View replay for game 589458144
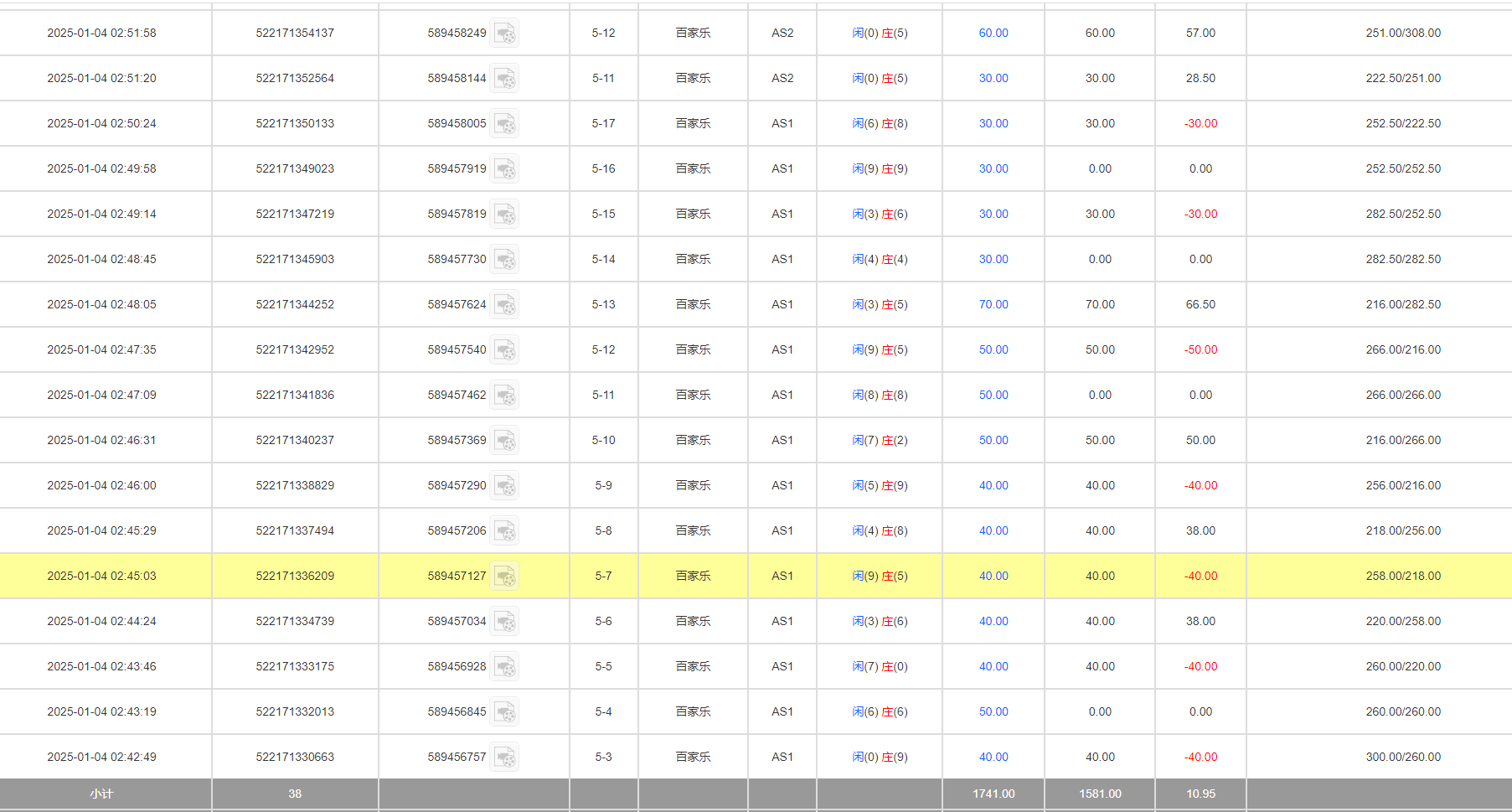1512x812 pixels. 504,79
